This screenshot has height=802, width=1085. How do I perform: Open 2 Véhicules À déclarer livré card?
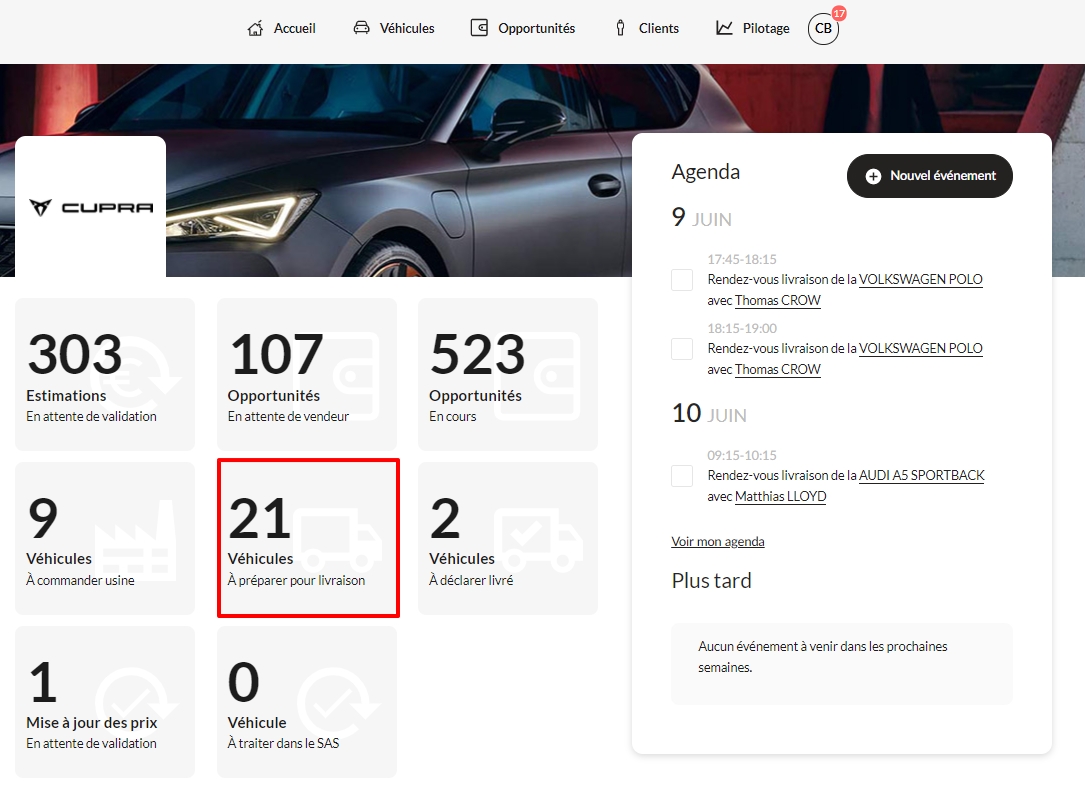coord(508,538)
